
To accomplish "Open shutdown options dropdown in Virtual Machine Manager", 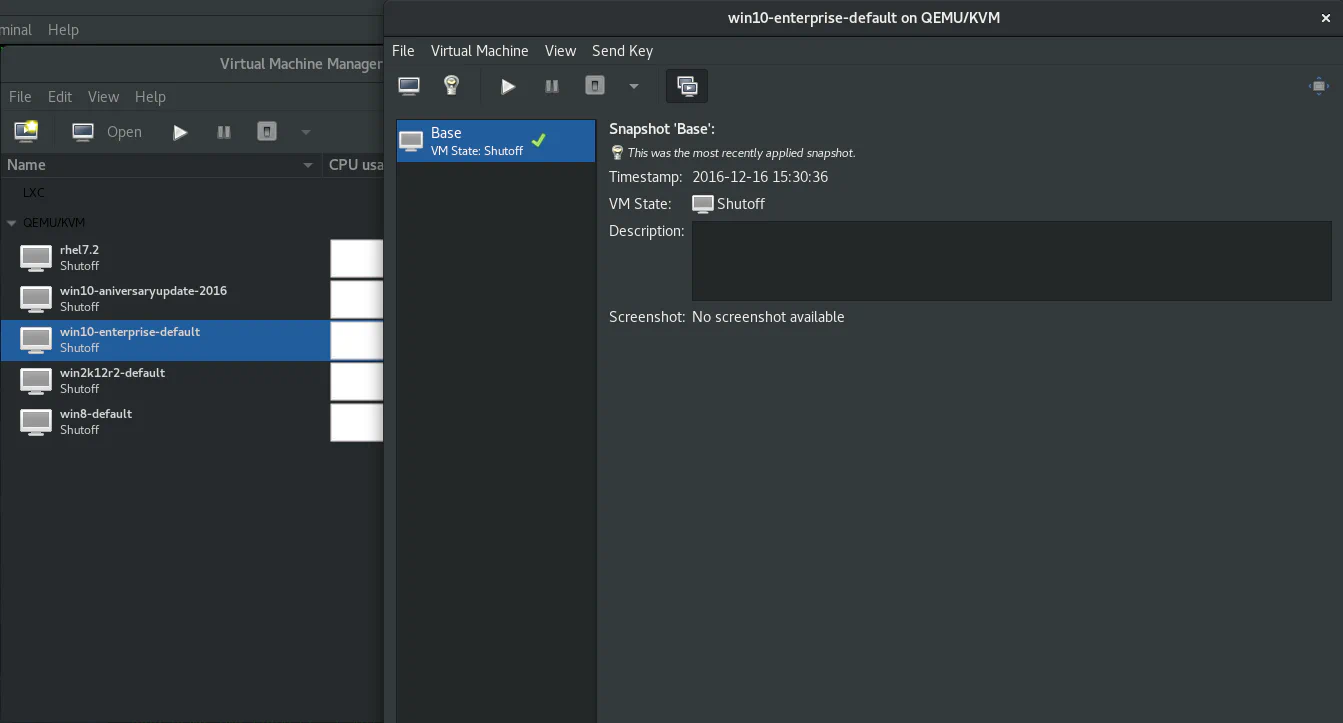I will pyautogui.click(x=306, y=132).
